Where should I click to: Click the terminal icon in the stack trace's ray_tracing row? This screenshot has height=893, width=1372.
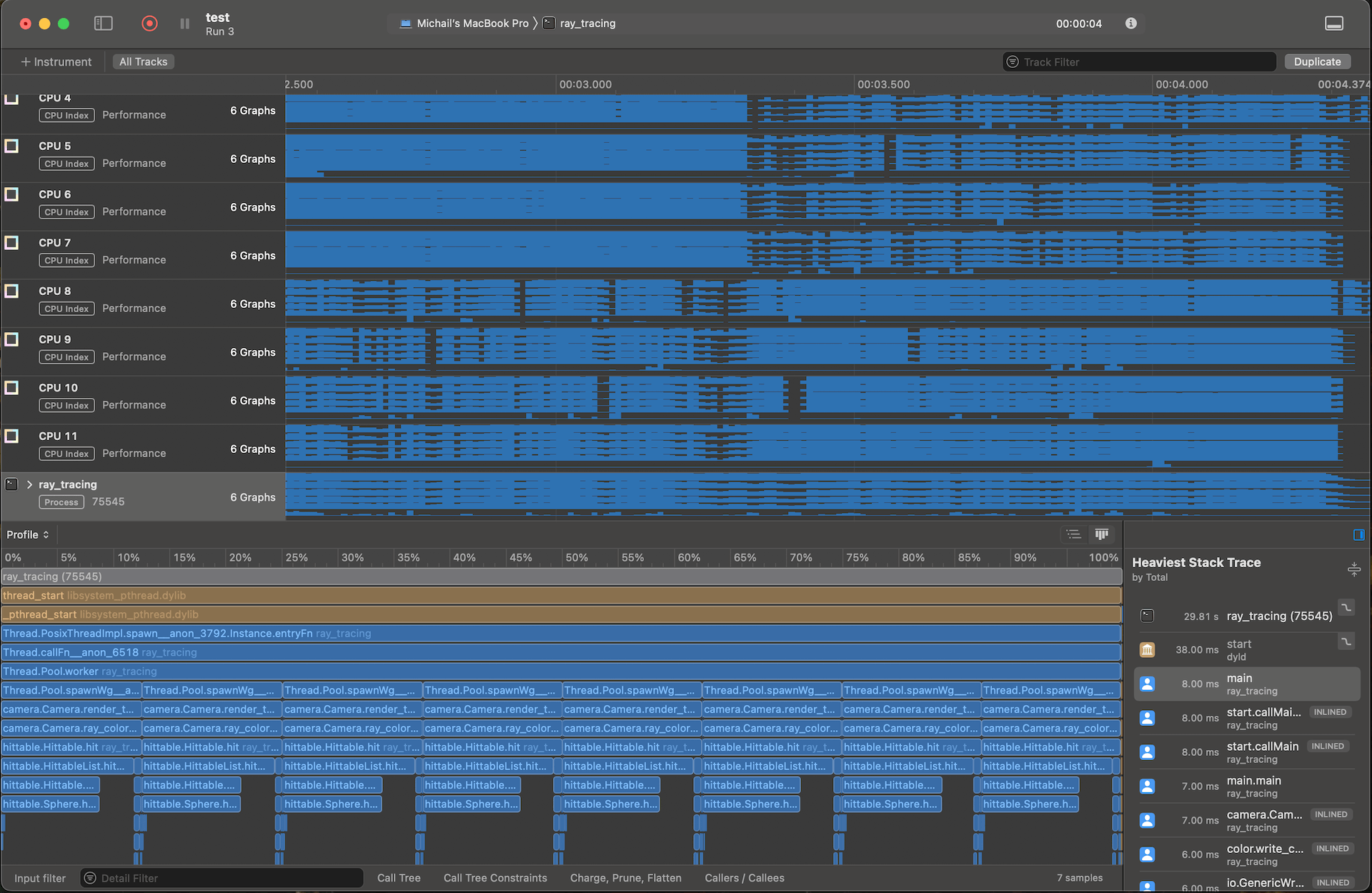click(x=1147, y=616)
